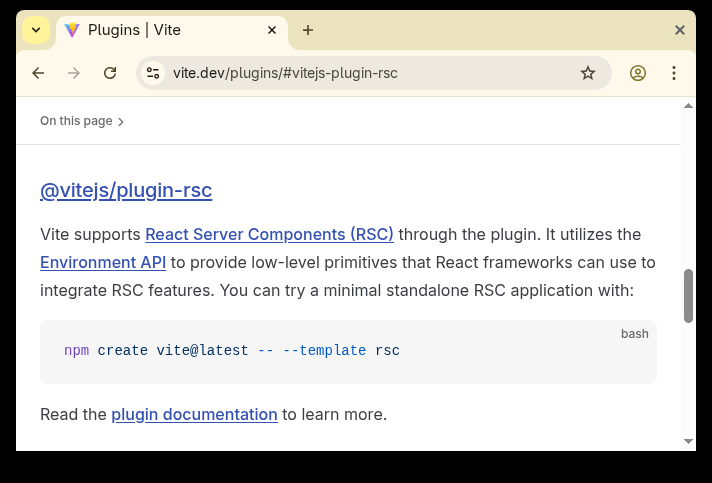Click the npm create vite code block
This screenshot has height=483, width=712.
pyautogui.click(x=348, y=352)
